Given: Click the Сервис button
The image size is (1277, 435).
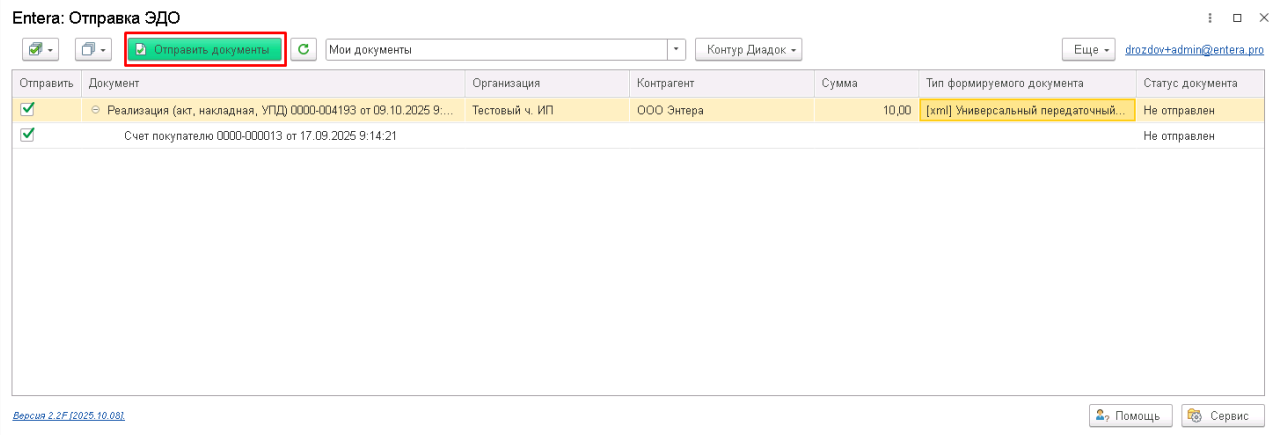Looking at the screenshot, I should tap(1223, 415).
